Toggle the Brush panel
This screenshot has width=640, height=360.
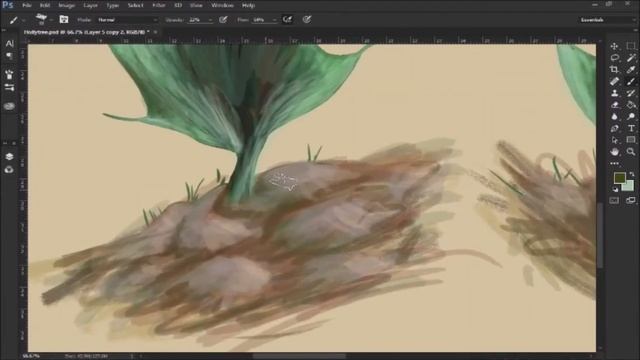click(64, 19)
